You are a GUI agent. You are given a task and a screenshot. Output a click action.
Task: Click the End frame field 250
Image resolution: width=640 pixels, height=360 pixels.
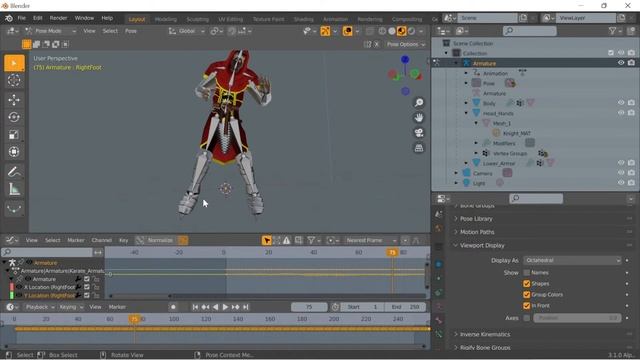pos(406,307)
